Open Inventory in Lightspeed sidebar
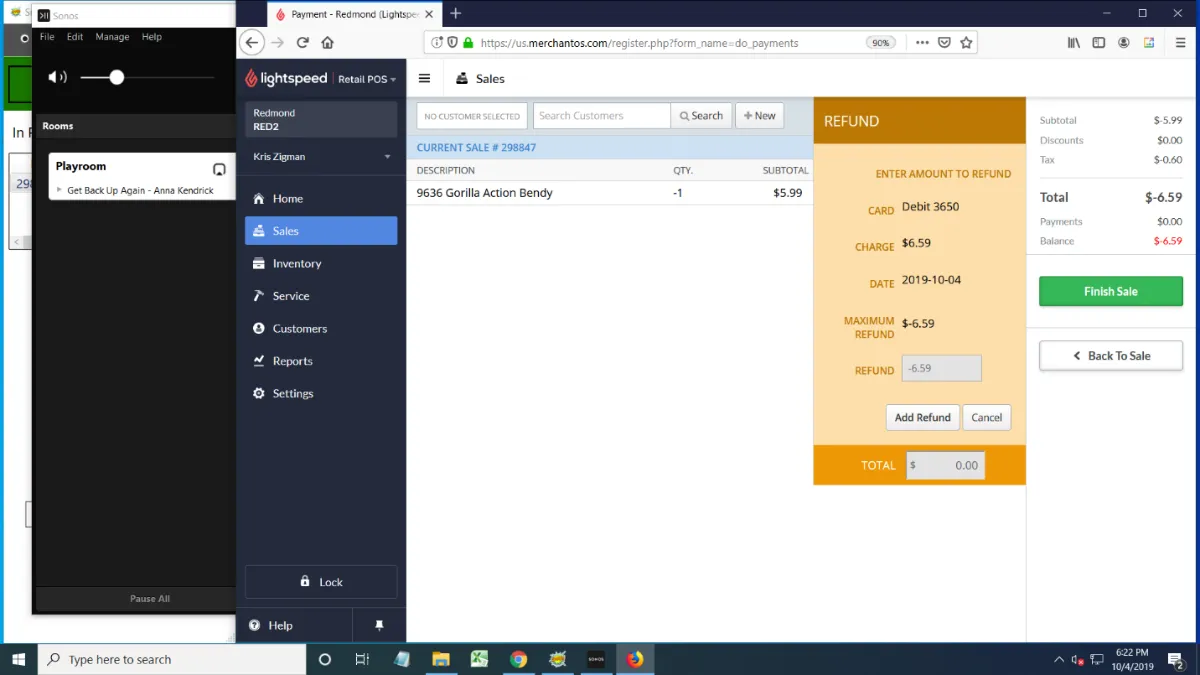Viewport: 1200px width, 675px height. [321, 264]
